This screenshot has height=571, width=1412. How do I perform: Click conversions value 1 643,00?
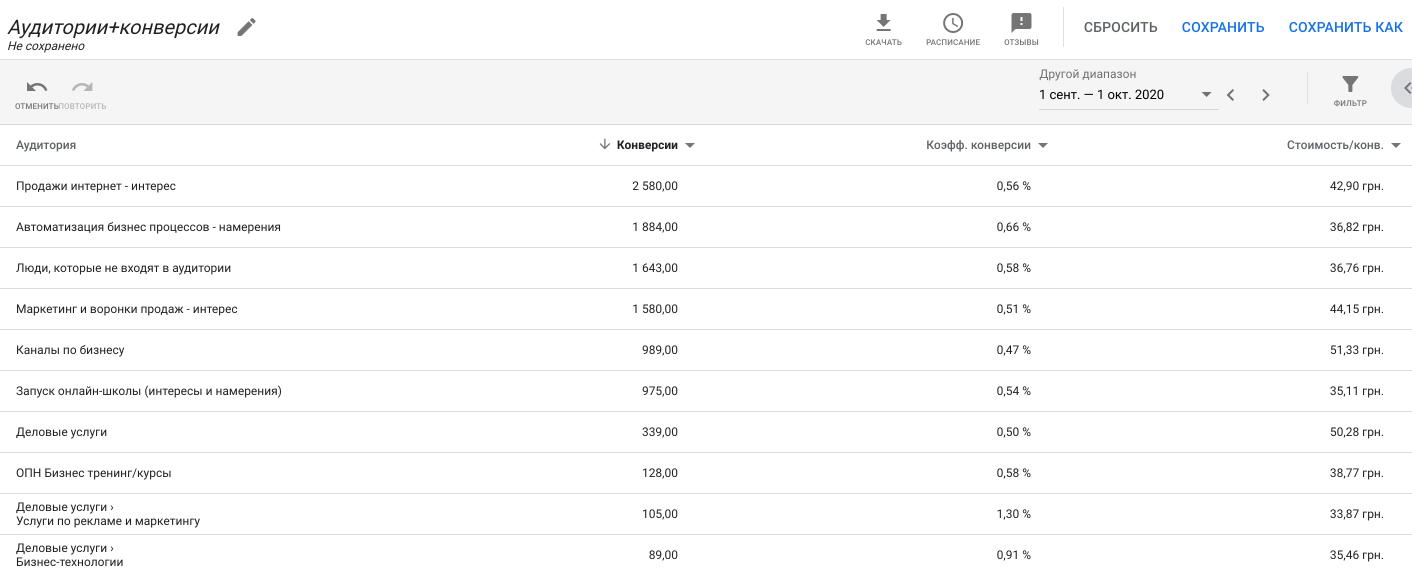coord(654,268)
